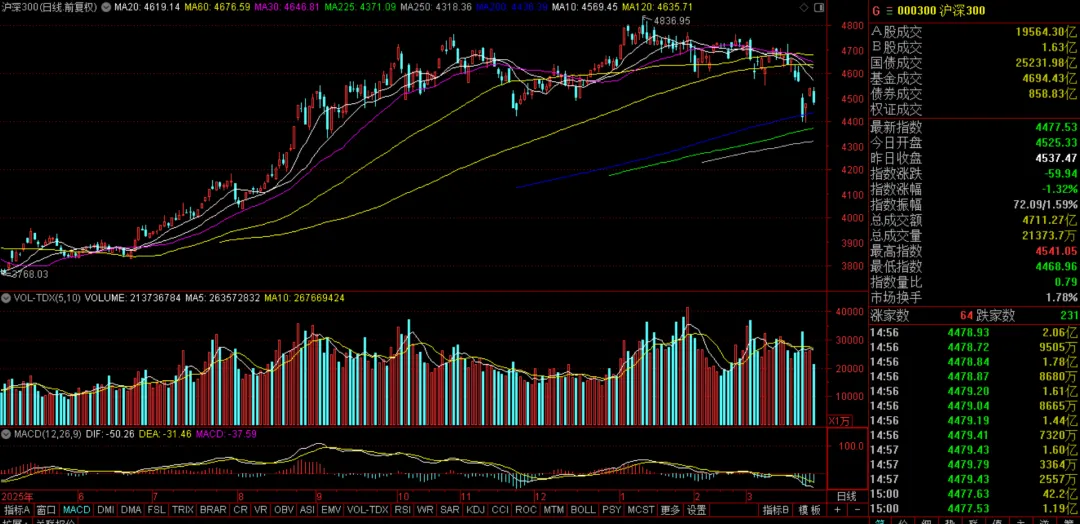Click the round icon before MACD(12,26,9)
The image size is (1080, 524).
click(x=5, y=433)
